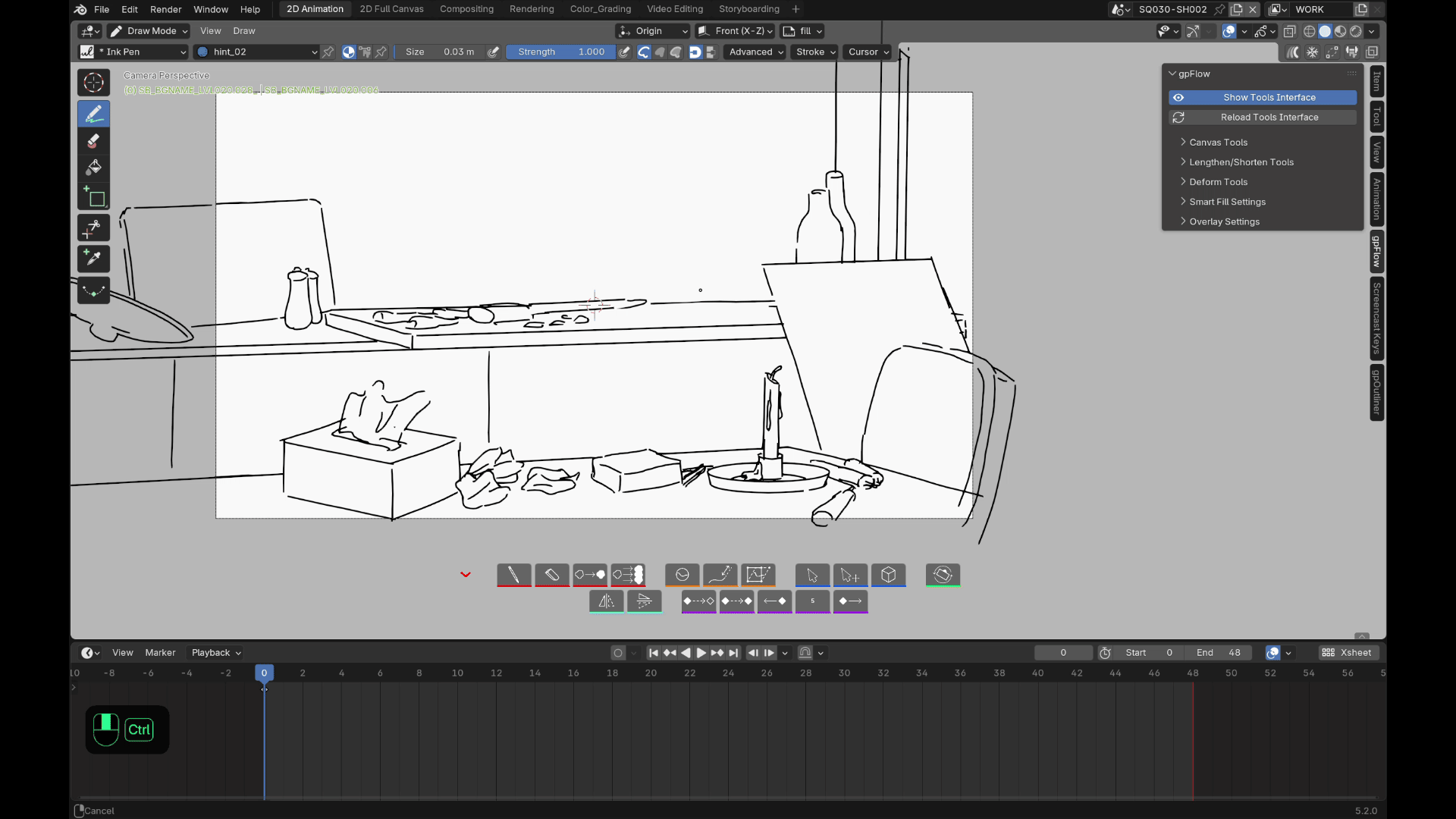The image size is (1456, 819).
Task: Open the Marker menu in timeline
Action: [x=160, y=653]
